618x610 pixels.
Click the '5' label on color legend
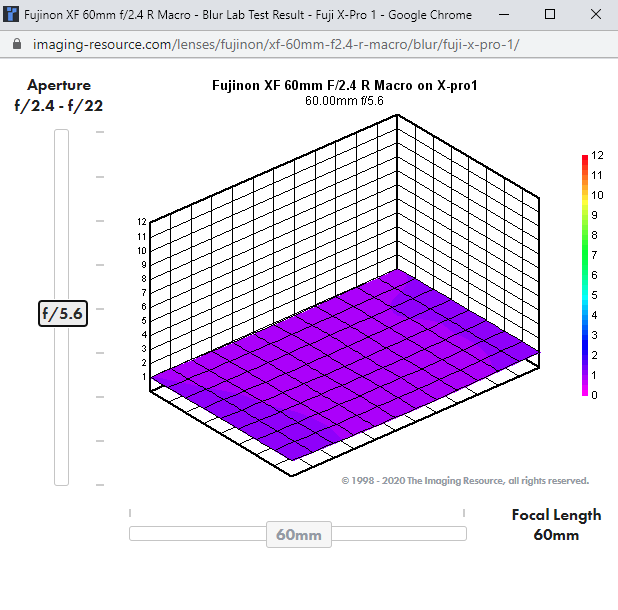click(x=594, y=295)
